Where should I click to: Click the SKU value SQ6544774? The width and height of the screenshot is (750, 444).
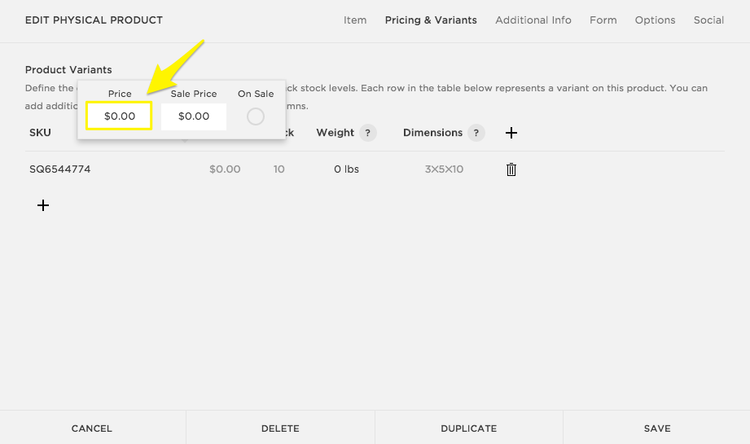click(60, 170)
